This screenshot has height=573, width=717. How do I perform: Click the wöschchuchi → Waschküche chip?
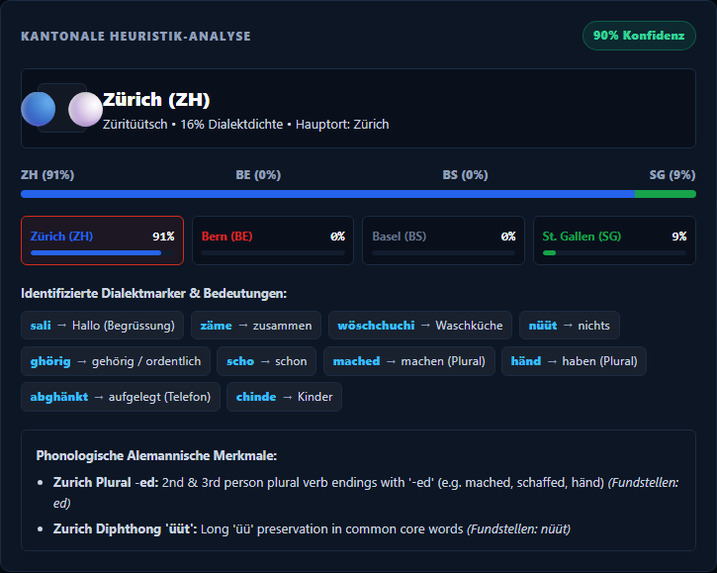click(420, 326)
